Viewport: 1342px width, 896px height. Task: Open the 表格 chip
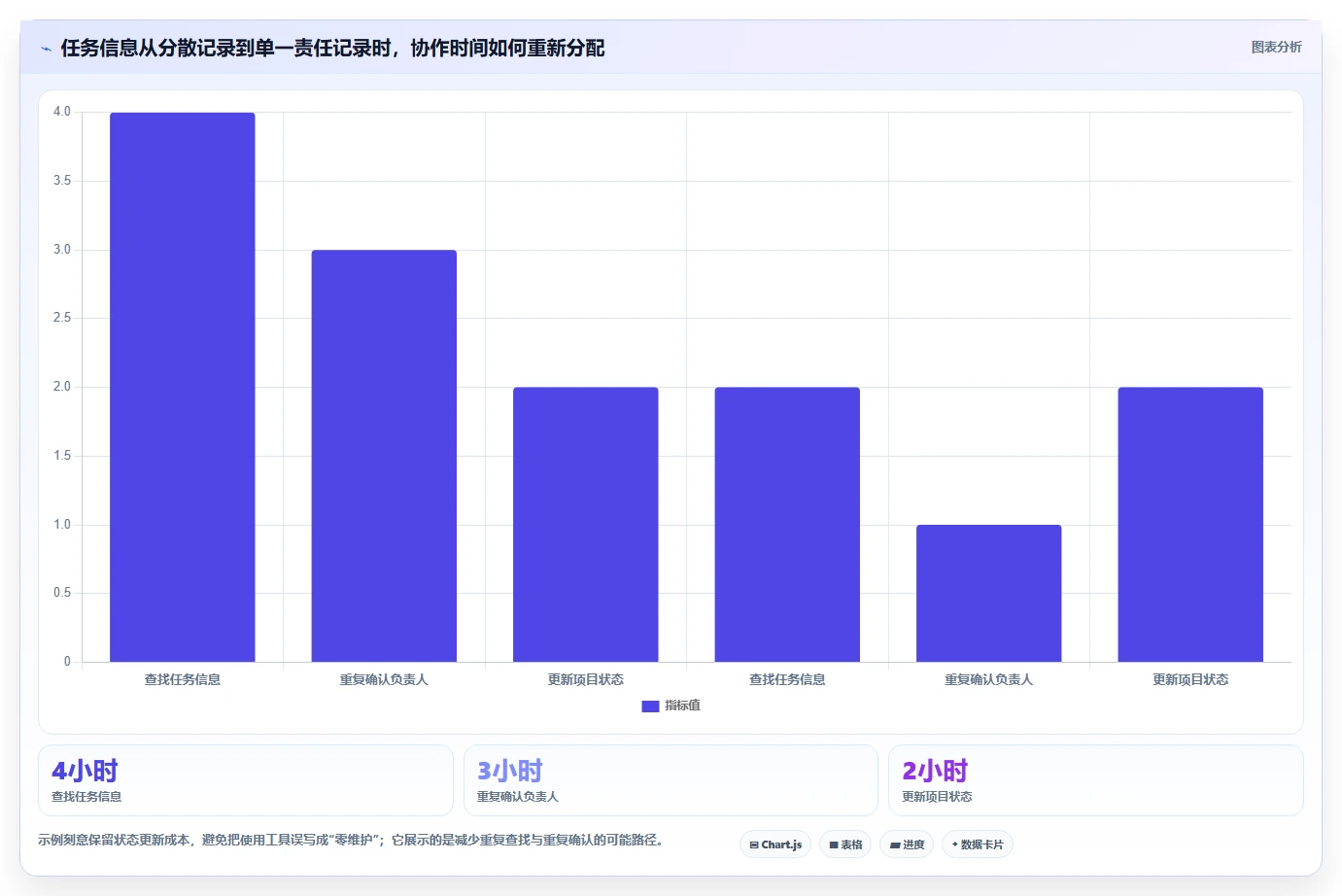click(845, 844)
